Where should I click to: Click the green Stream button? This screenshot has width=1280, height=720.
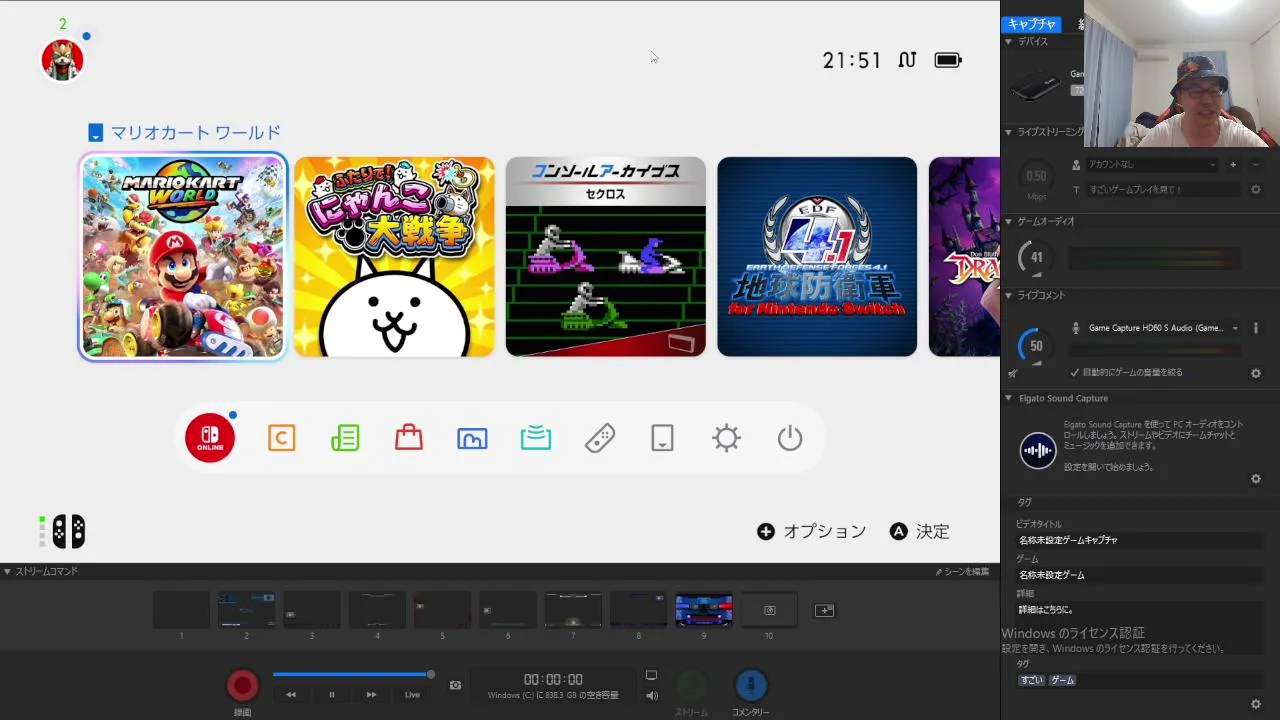click(x=691, y=685)
